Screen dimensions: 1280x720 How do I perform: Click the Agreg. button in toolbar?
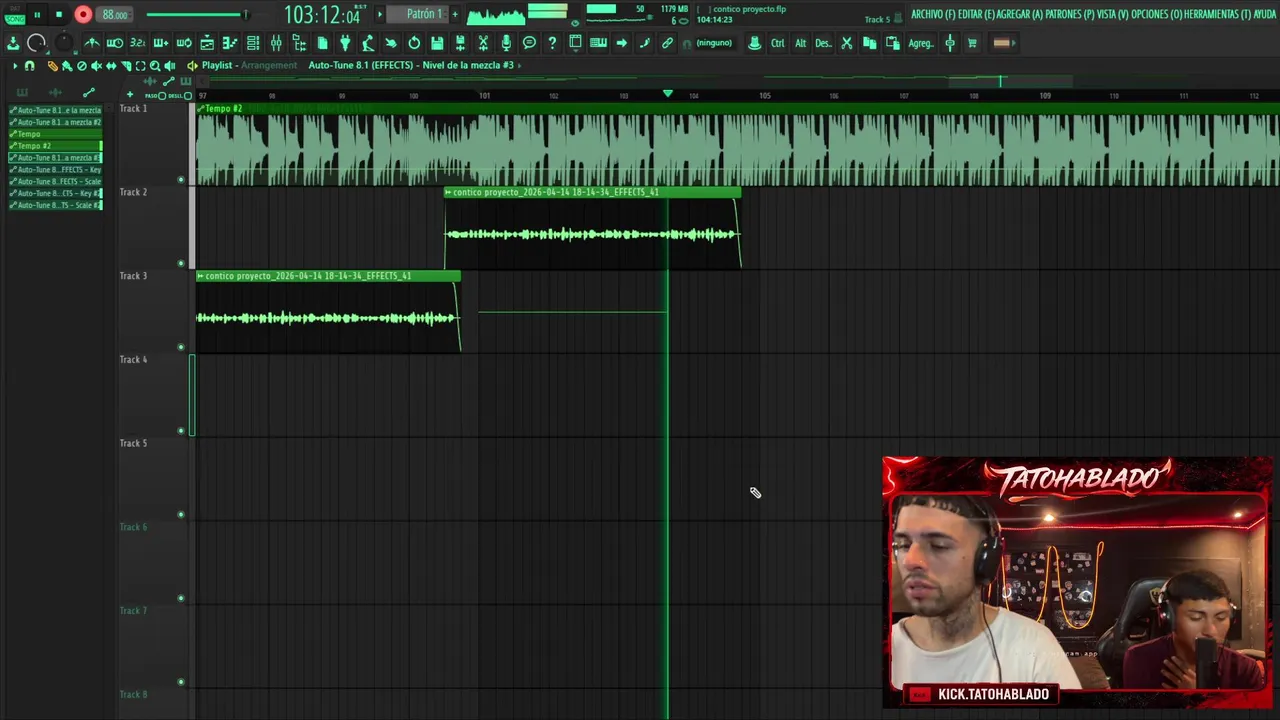click(921, 43)
